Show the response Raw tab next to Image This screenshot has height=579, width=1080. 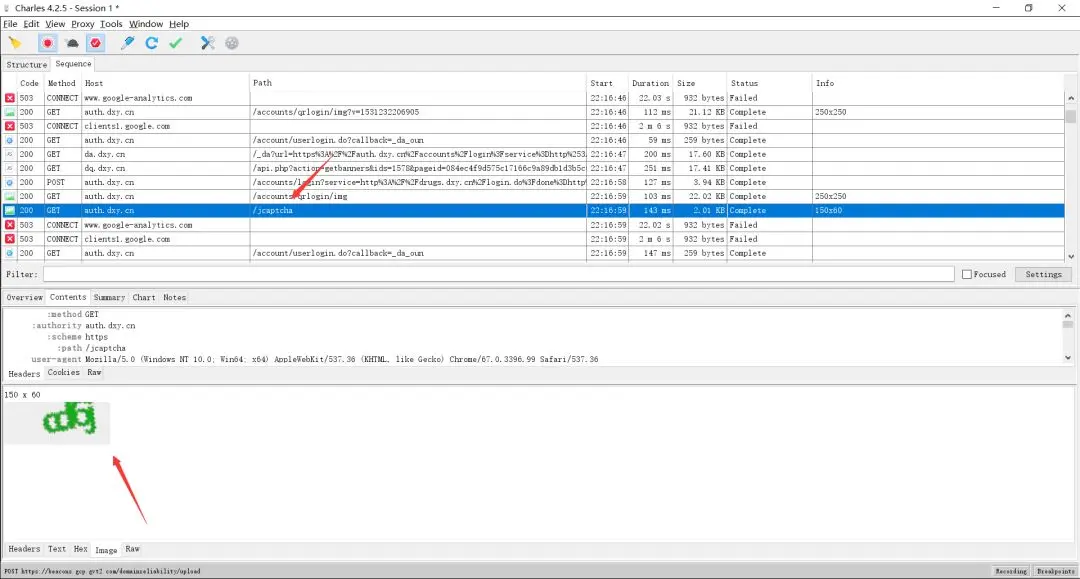132,549
